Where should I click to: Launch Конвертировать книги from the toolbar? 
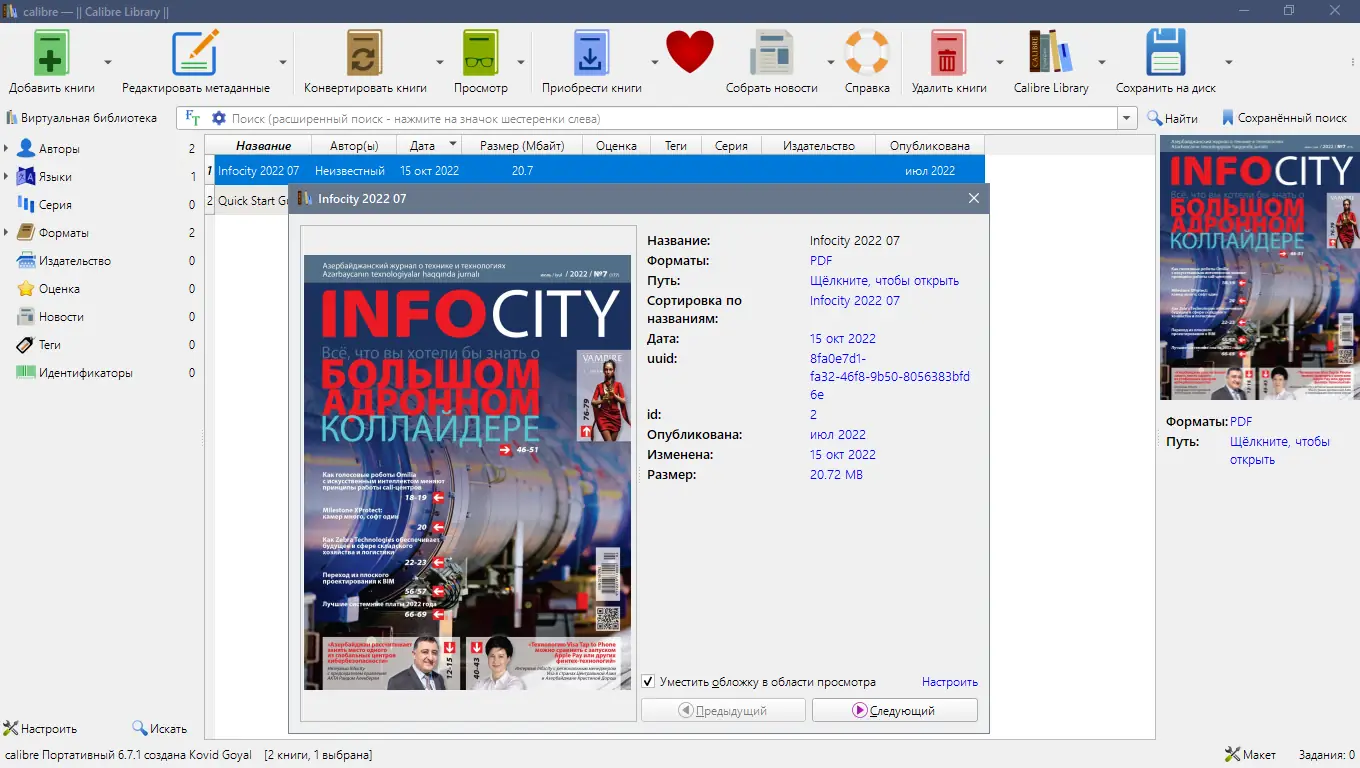[365, 52]
